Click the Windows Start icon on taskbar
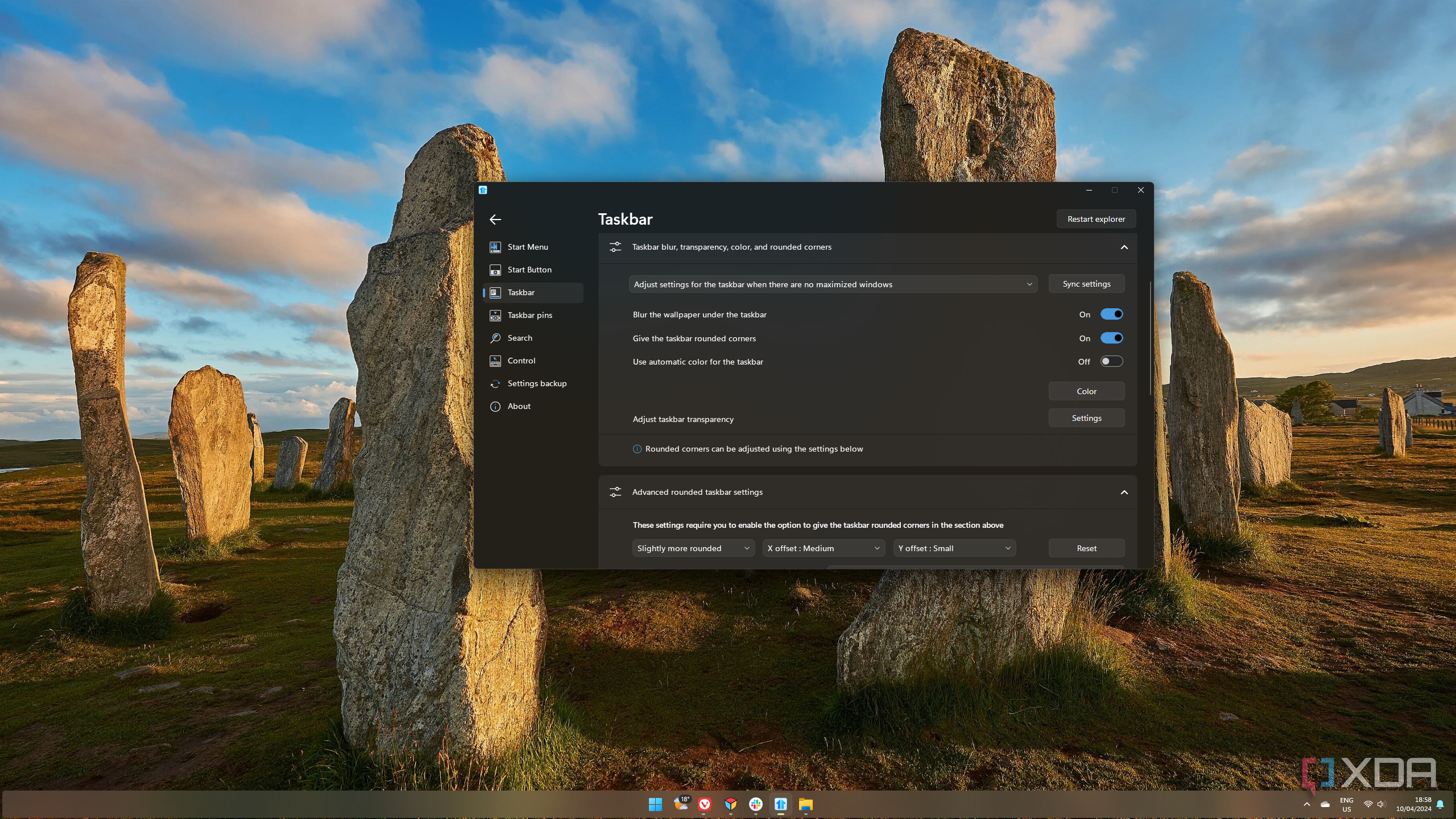 click(x=655, y=804)
